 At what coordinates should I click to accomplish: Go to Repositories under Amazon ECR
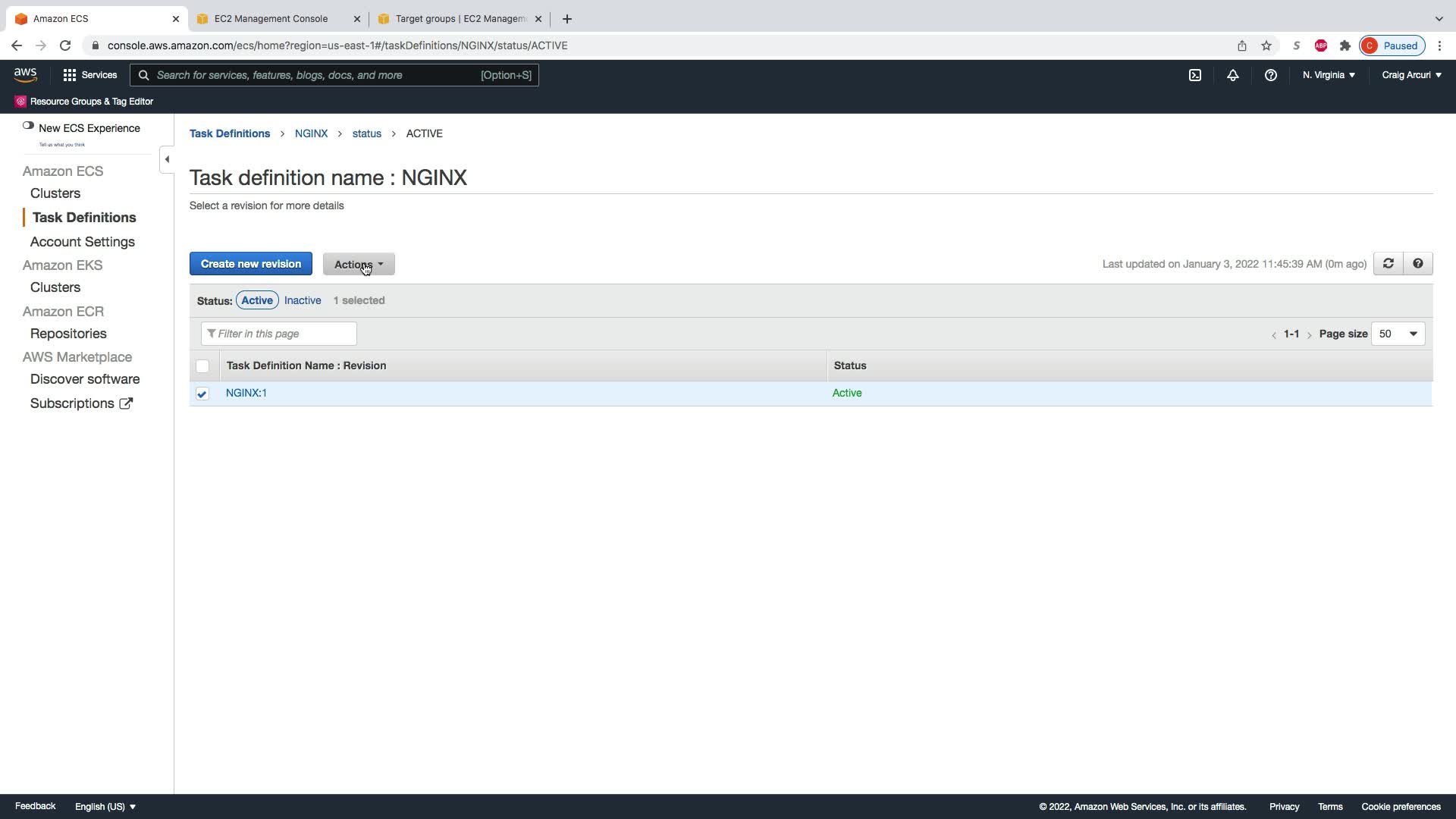[x=68, y=334]
